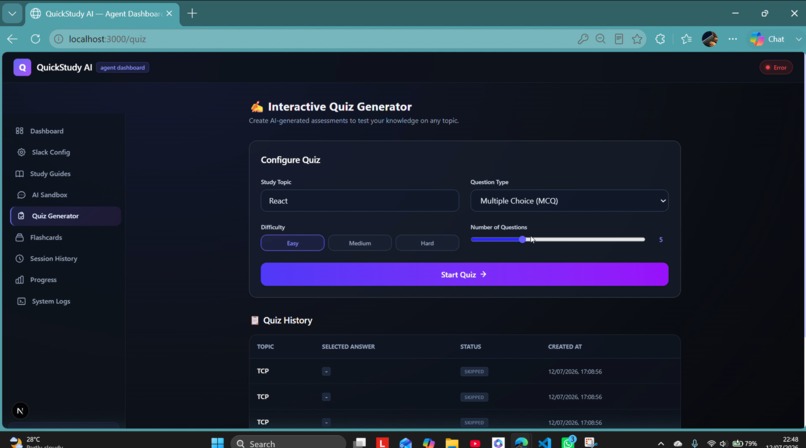Click the QuickStudy AI logo icon
Viewport: 806px width, 448px height.
(x=22, y=67)
